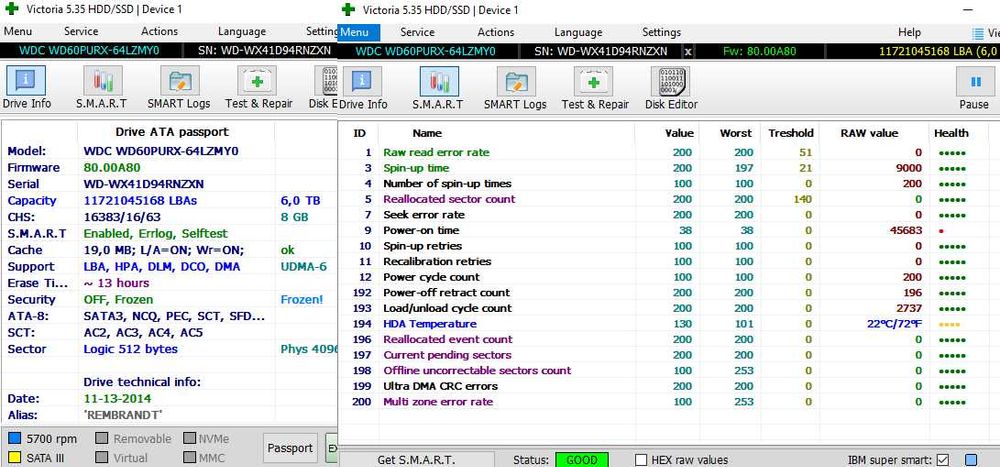Toggle the 5700 rpm indicator box
Image resolution: width=1000 pixels, height=467 pixels.
tap(15, 438)
